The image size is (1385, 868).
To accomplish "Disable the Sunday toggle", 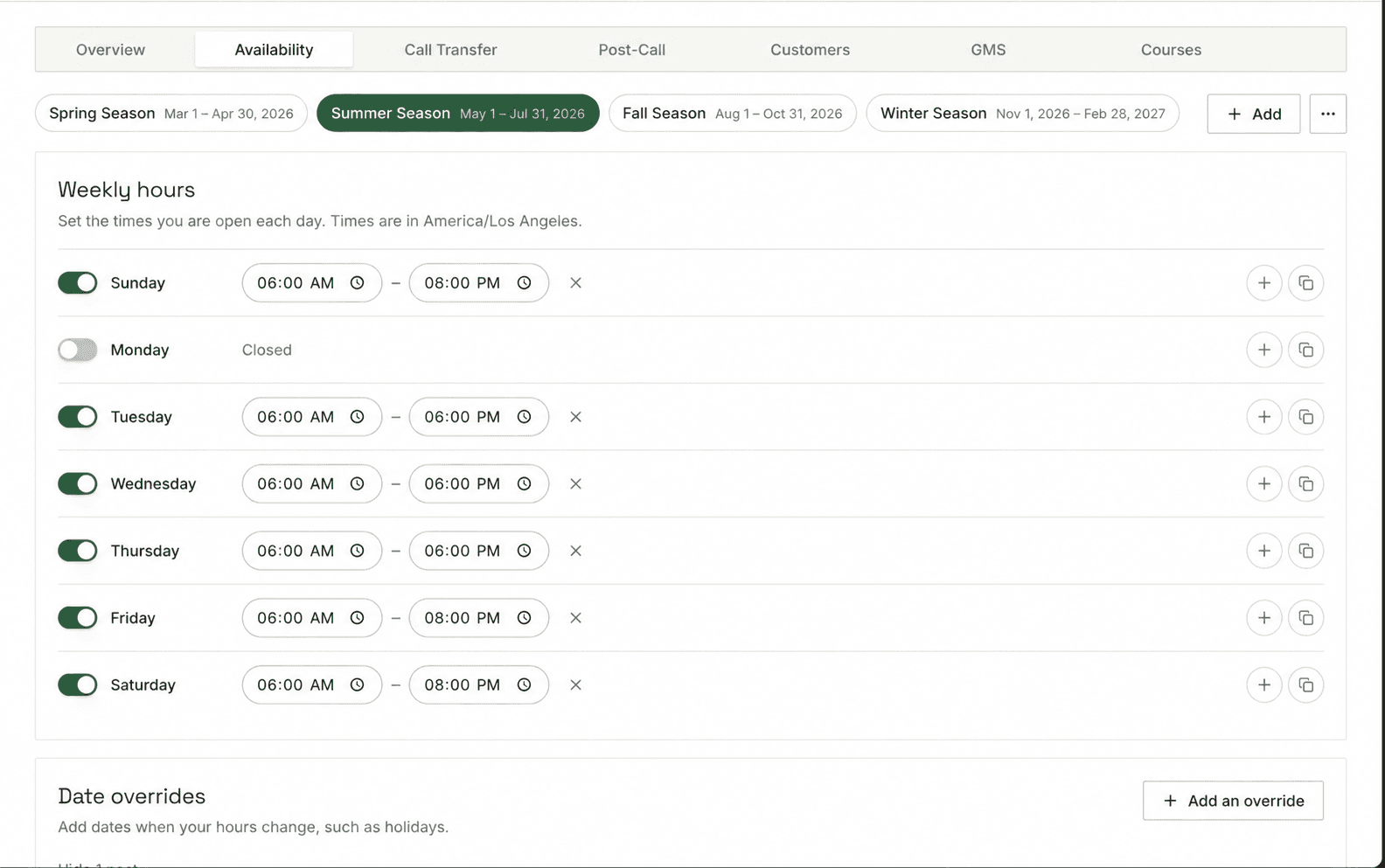I will (78, 283).
